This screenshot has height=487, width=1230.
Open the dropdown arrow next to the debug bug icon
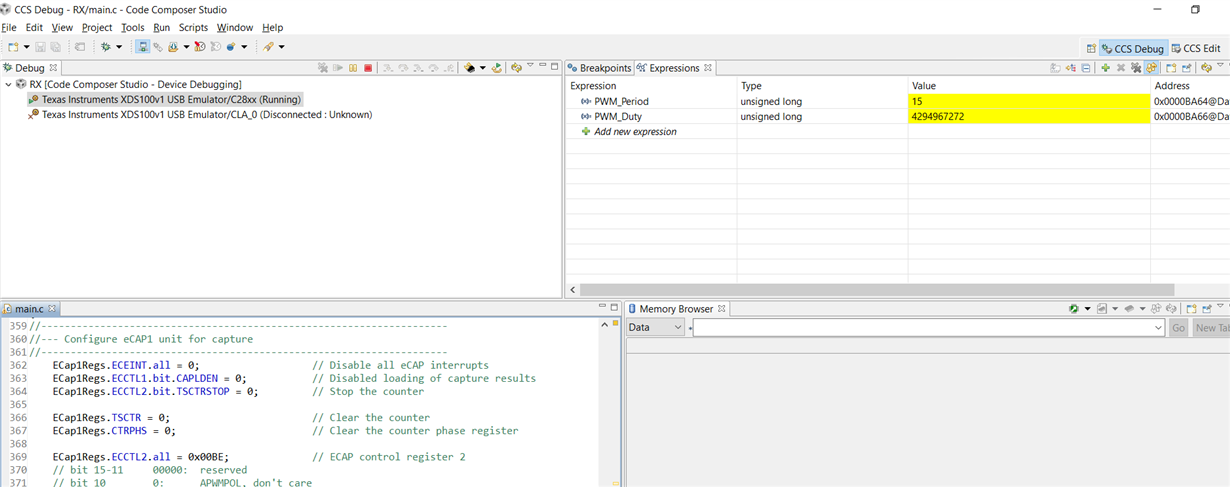[x=119, y=47]
